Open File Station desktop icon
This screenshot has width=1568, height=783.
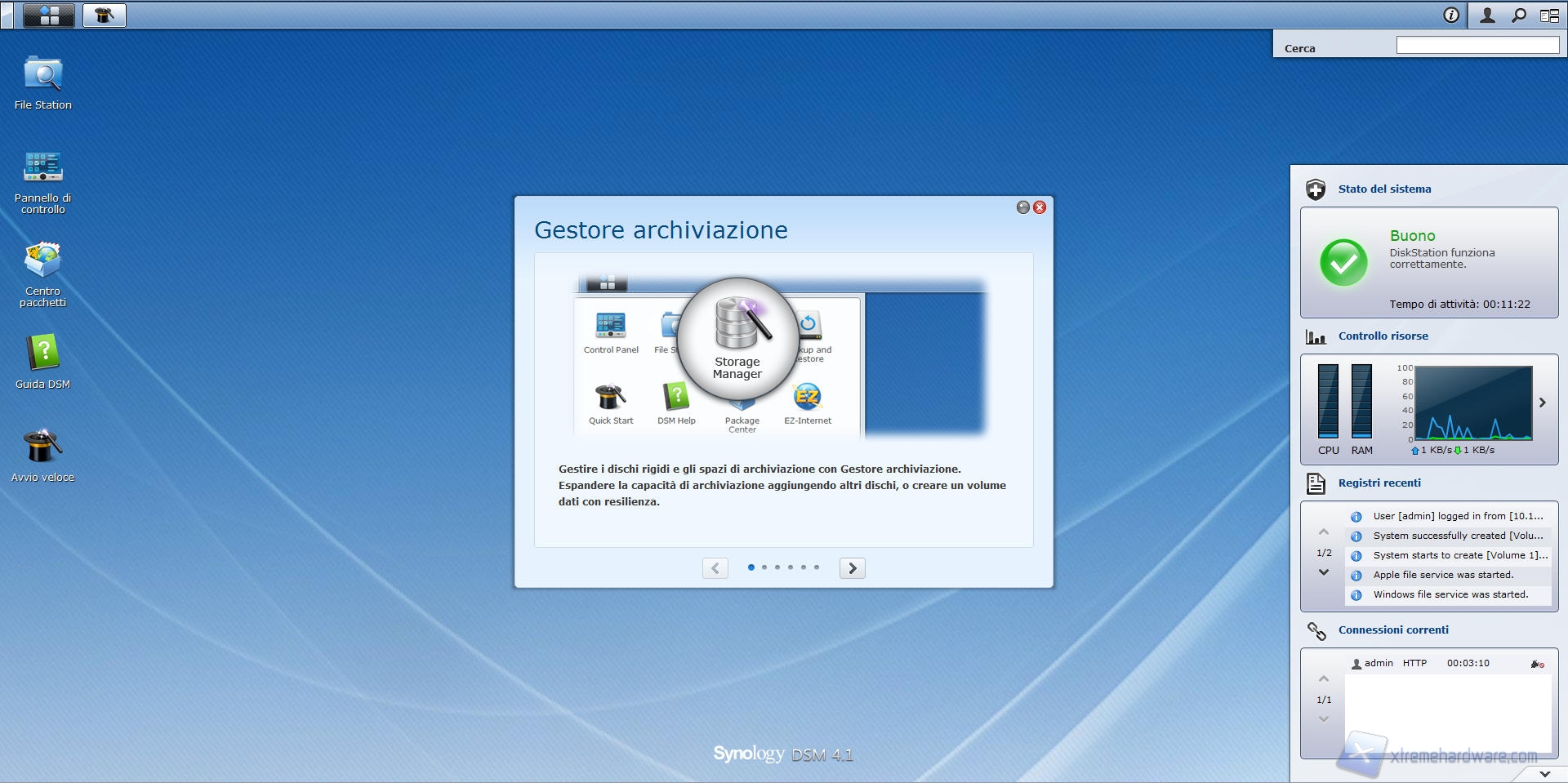click(x=43, y=76)
